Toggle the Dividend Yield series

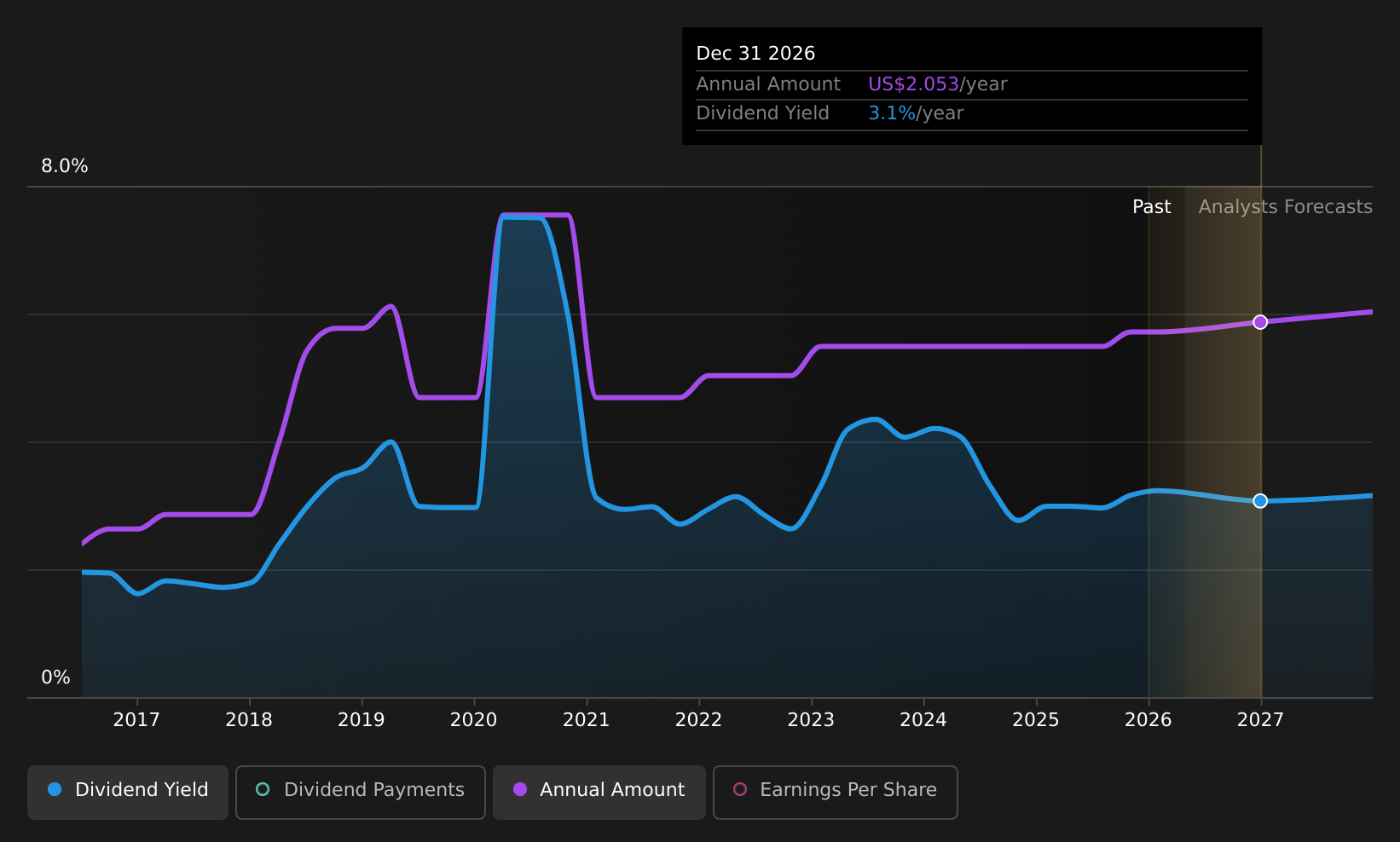[128, 793]
